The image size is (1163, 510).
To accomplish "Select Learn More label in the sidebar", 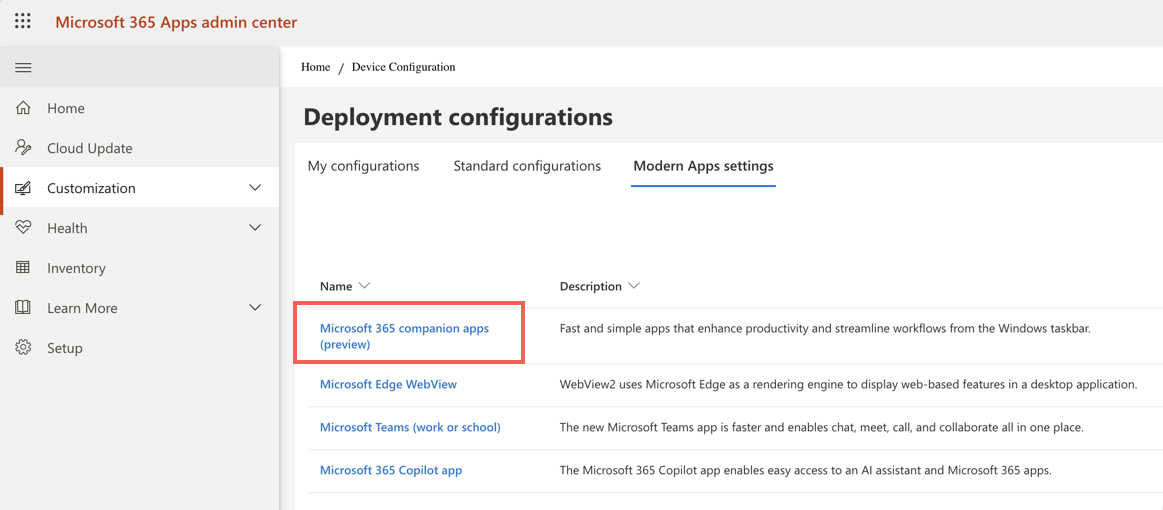I will (82, 308).
